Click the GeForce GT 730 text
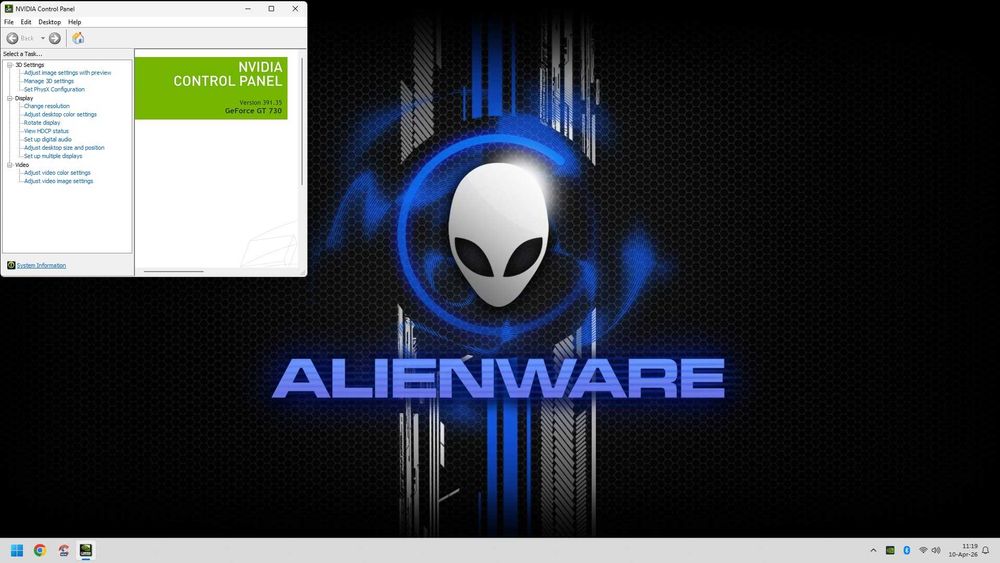1000x563 pixels. click(x=253, y=111)
